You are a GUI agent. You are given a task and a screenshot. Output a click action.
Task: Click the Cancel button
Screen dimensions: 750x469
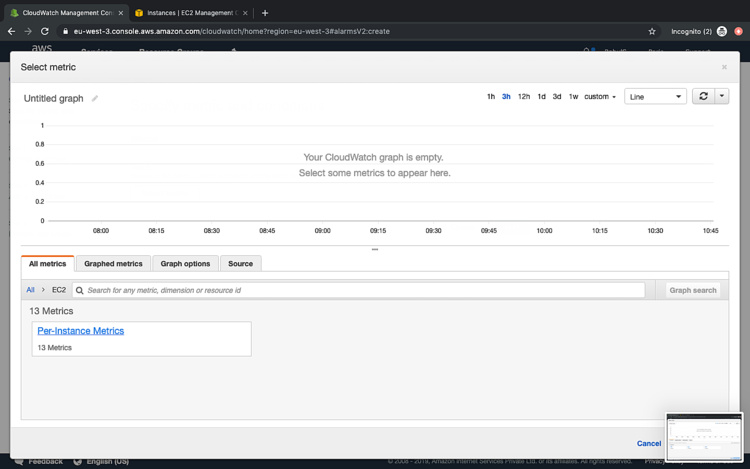(x=649, y=443)
